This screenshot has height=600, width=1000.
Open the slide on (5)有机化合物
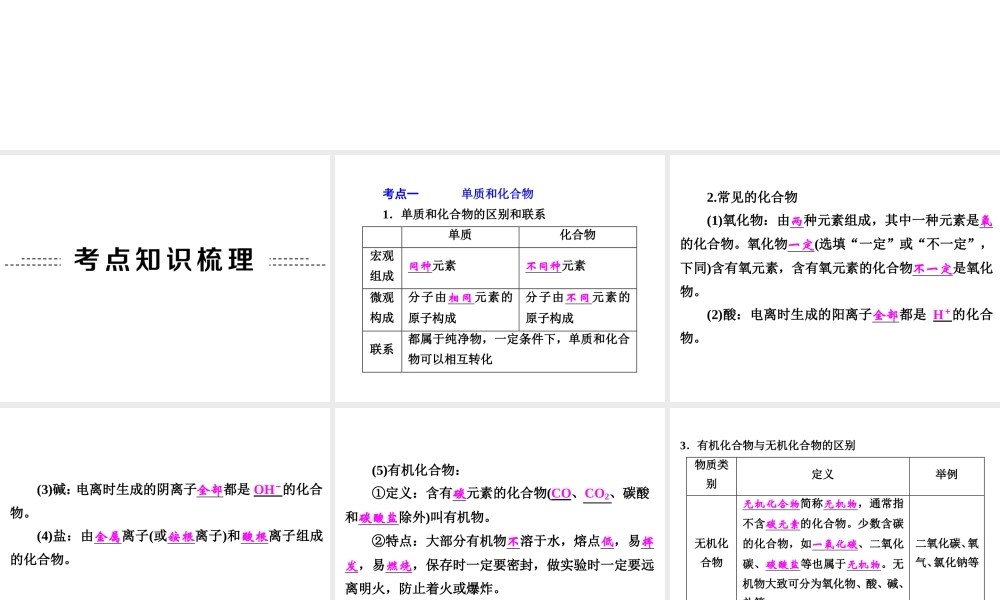click(x=499, y=504)
